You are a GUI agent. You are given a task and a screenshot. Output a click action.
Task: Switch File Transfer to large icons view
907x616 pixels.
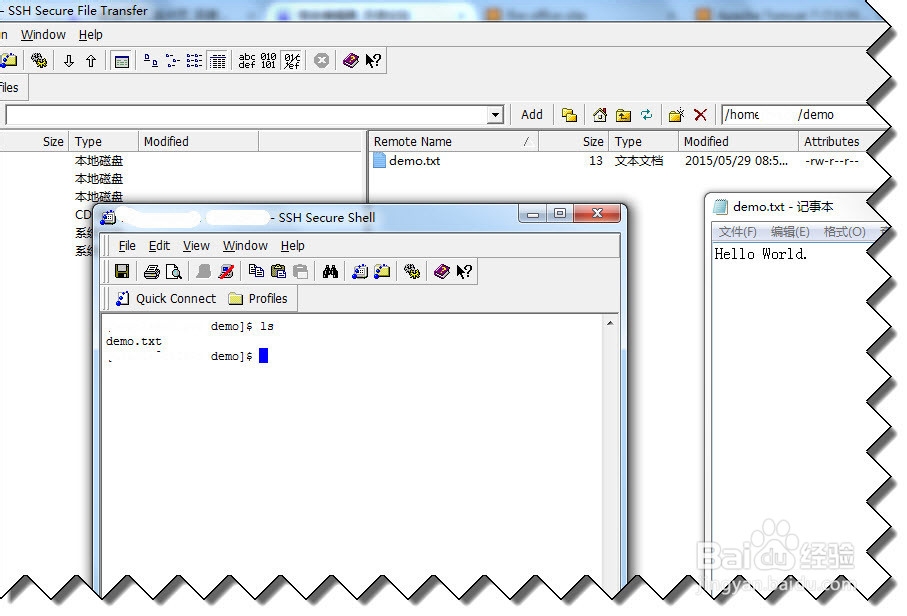(x=150, y=60)
